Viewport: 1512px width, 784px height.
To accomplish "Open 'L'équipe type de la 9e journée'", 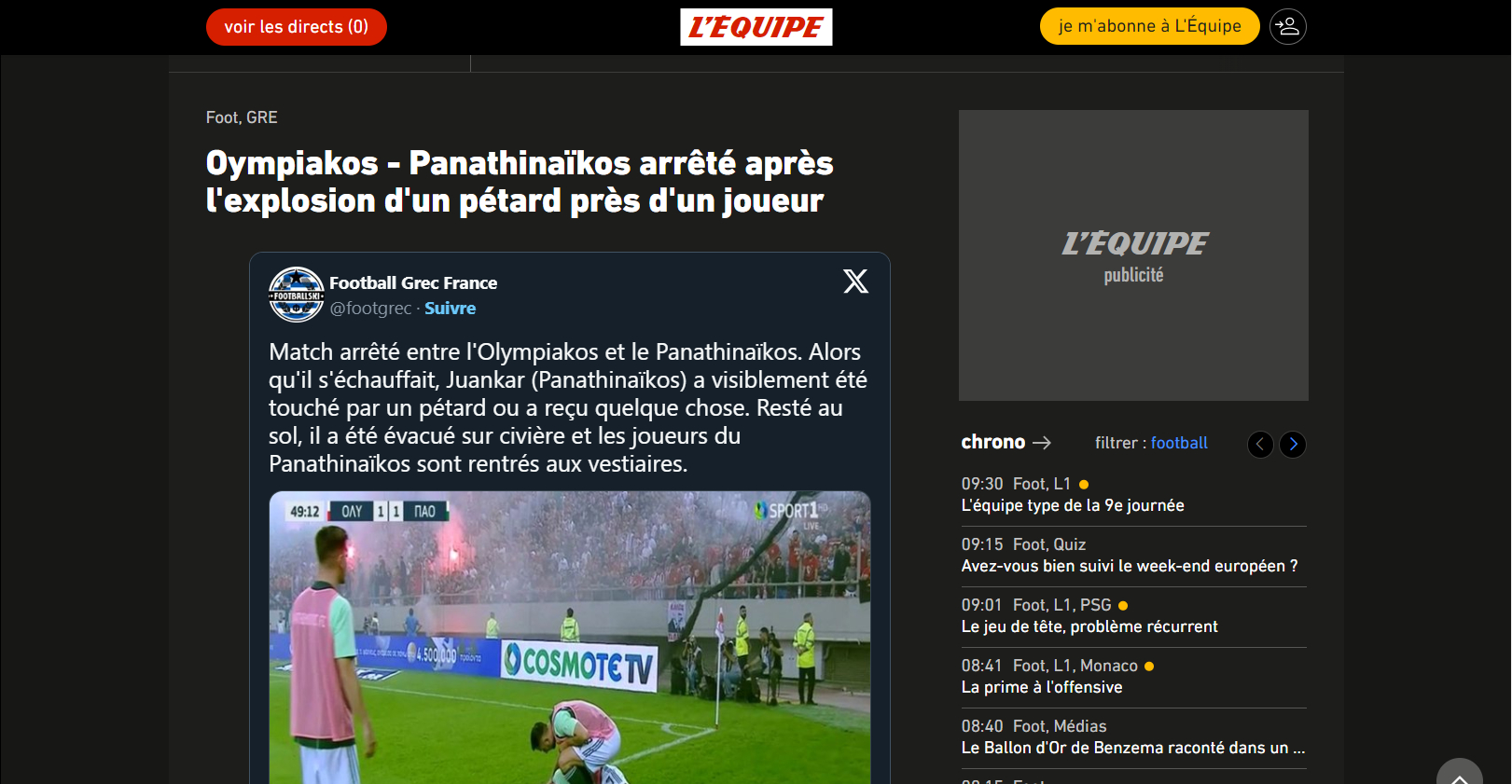I will coord(1073,505).
